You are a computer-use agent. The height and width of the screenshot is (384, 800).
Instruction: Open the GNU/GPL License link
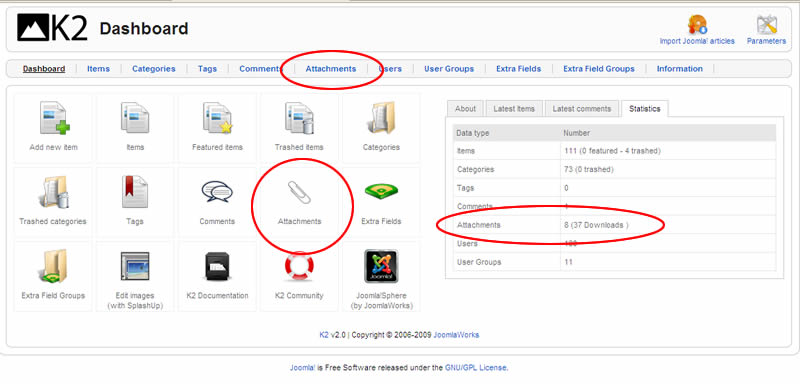click(x=476, y=367)
